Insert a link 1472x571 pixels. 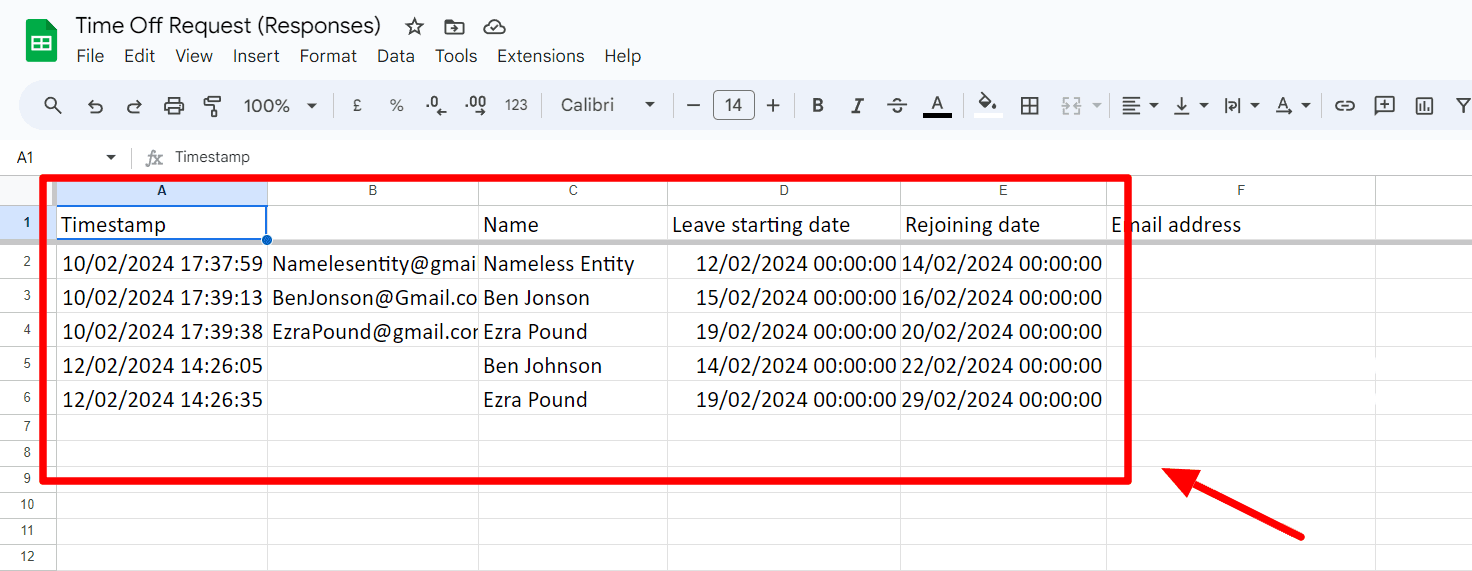[x=1345, y=105]
